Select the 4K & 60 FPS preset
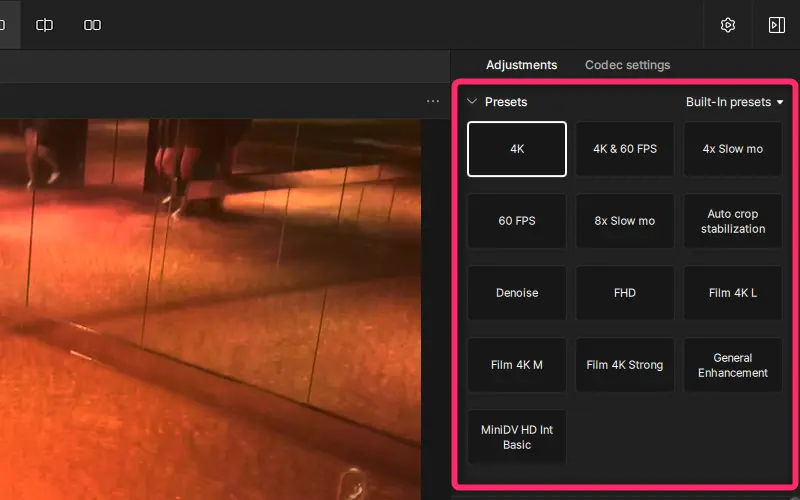This screenshot has width=800, height=500. point(625,149)
